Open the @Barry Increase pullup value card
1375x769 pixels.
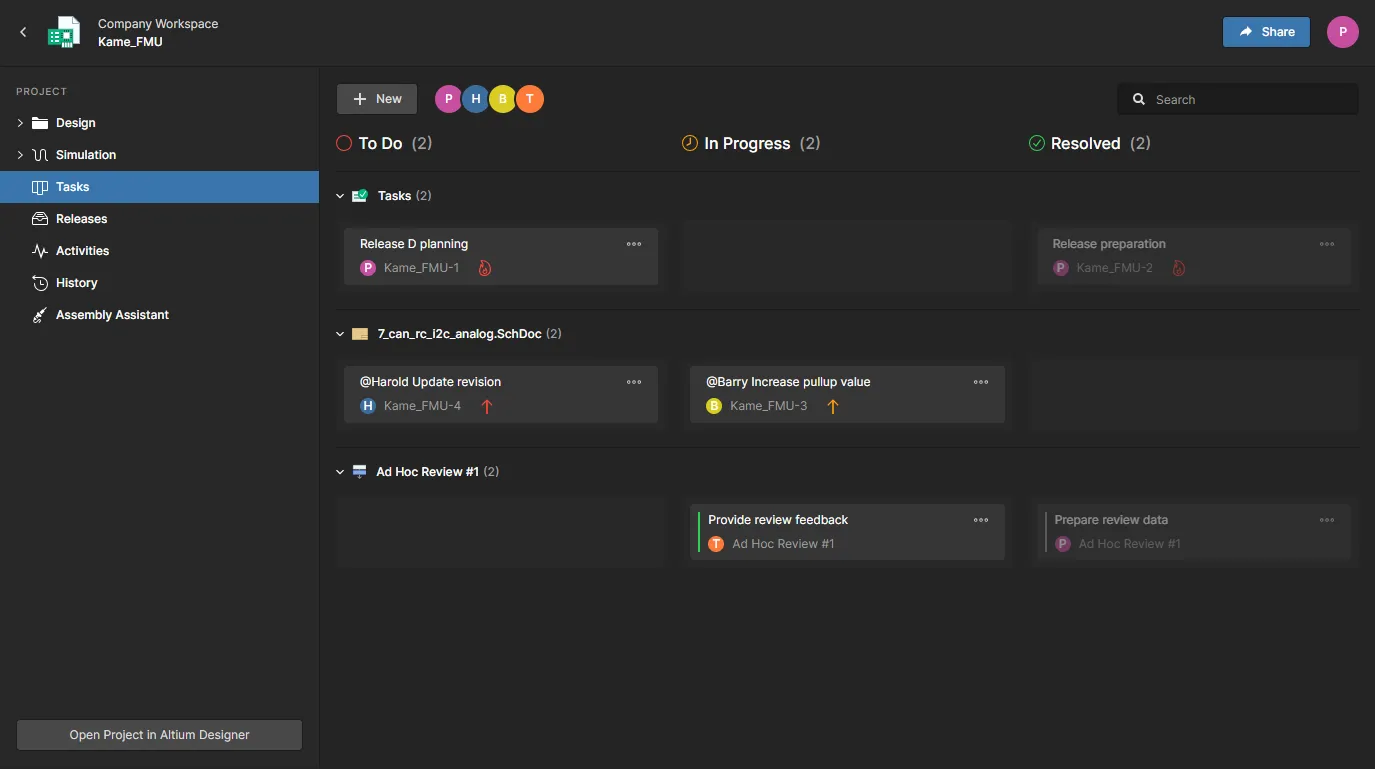point(847,394)
